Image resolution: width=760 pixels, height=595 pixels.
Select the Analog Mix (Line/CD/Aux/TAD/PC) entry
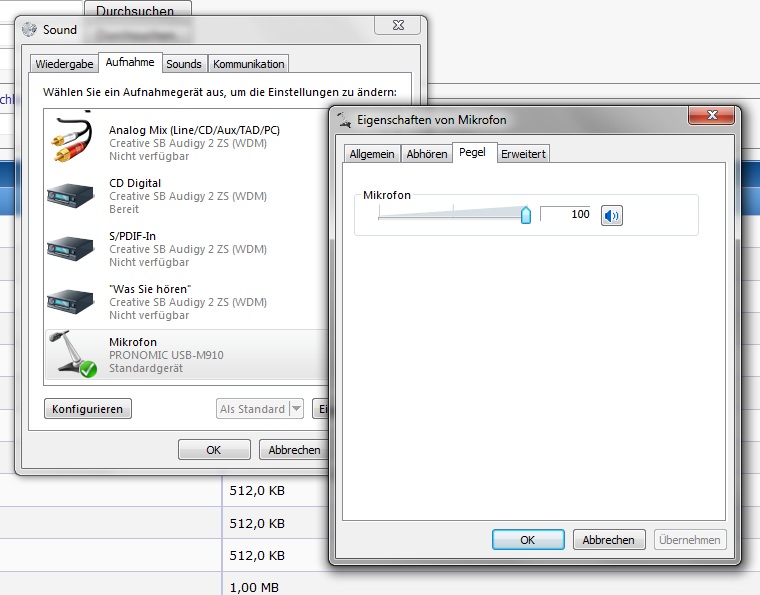(194, 130)
